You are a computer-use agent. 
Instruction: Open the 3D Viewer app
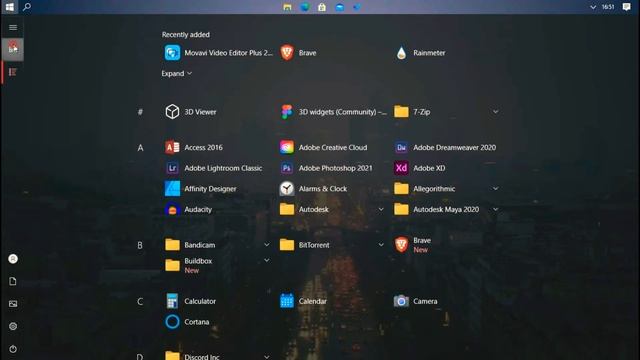coord(191,111)
